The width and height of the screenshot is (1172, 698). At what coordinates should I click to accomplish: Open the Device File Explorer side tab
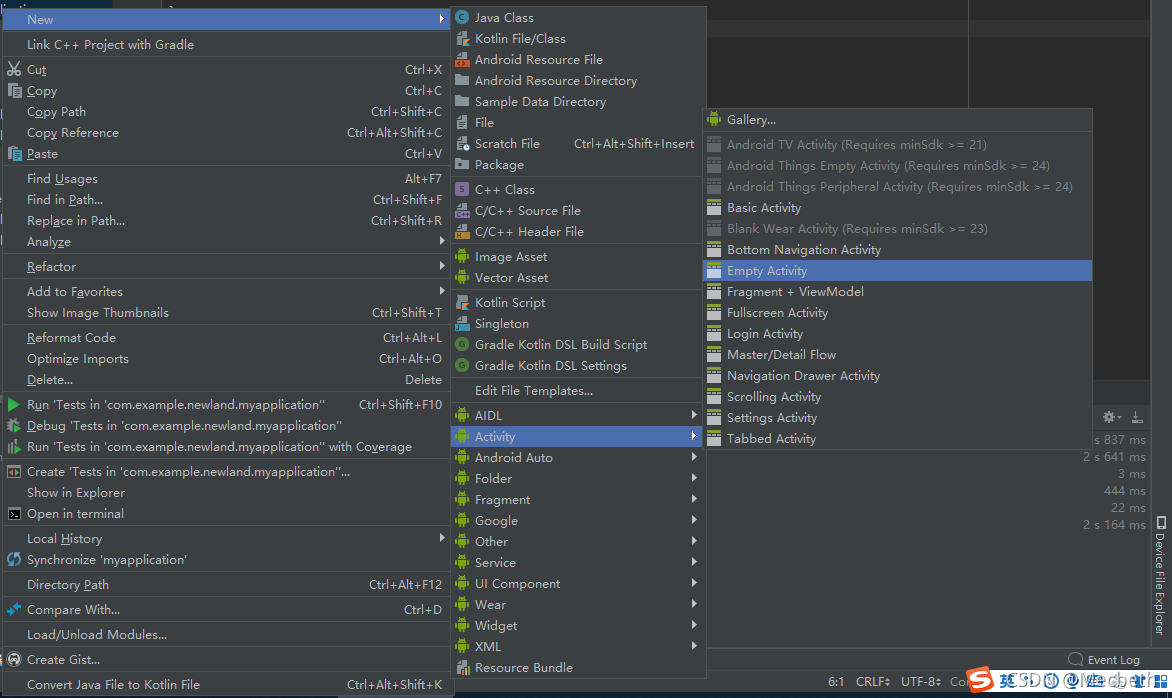(1160, 575)
